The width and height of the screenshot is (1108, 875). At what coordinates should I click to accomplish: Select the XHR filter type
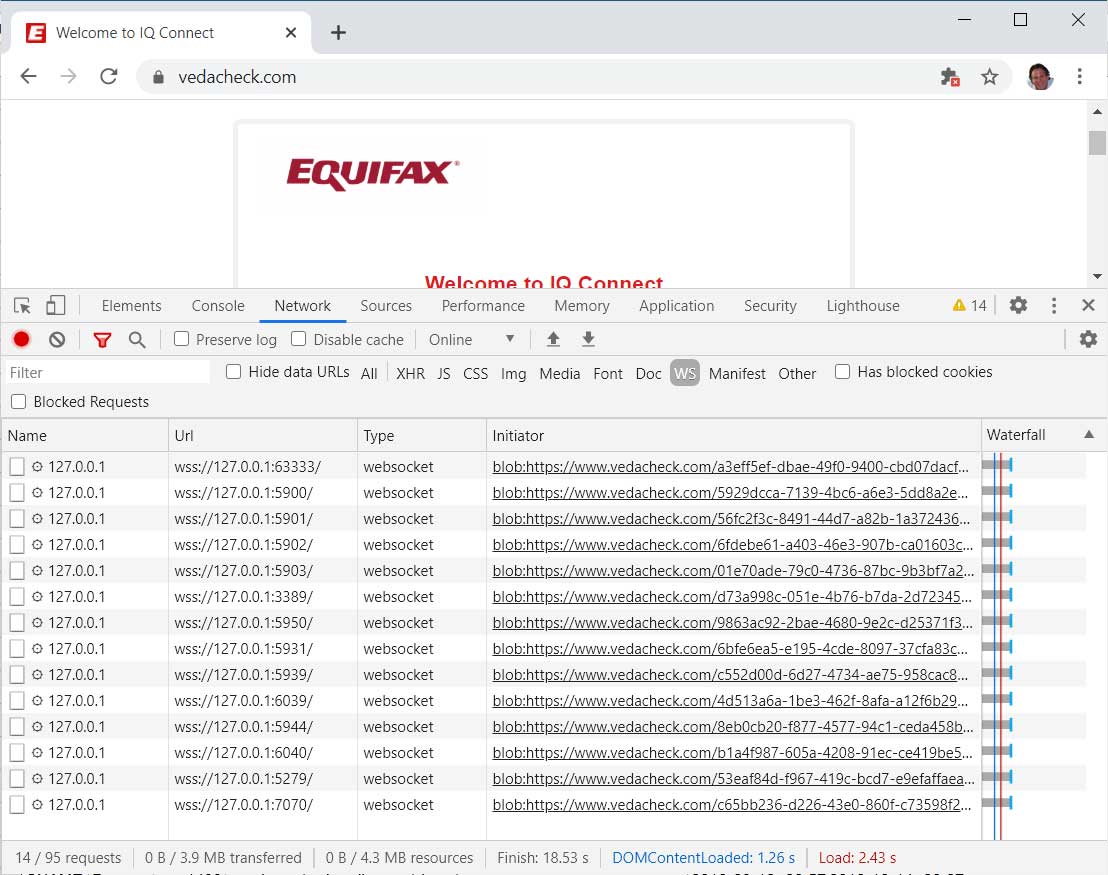411,373
